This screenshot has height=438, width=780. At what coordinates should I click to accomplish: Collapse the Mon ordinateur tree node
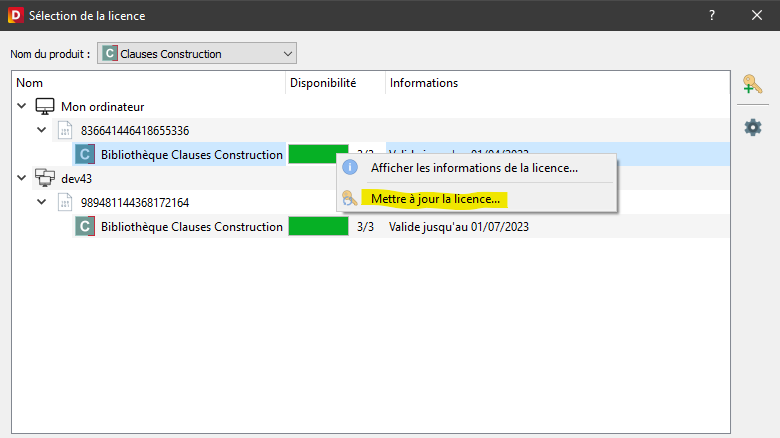[22, 106]
